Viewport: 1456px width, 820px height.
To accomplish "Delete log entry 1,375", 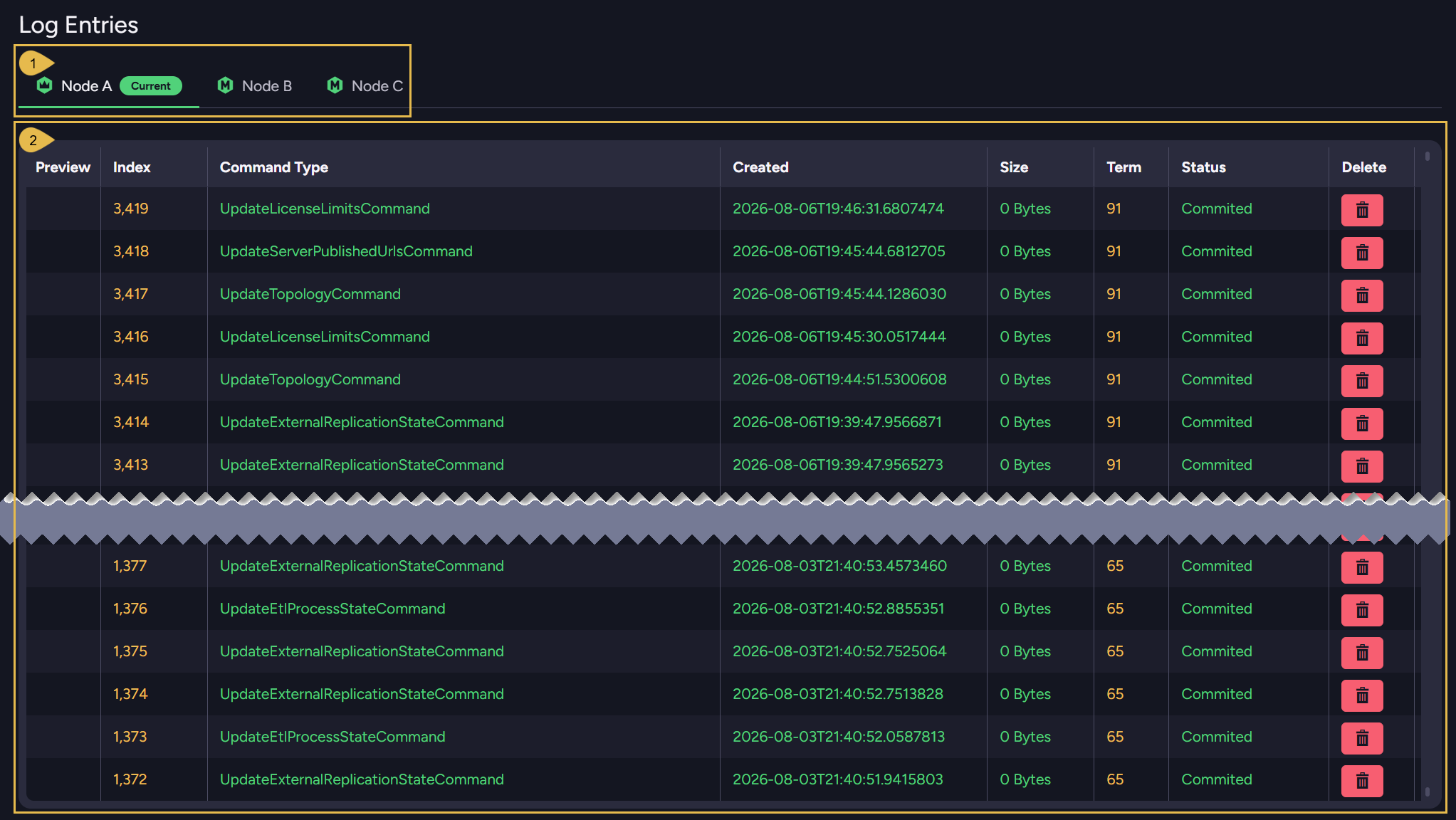I will [1362, 653].
